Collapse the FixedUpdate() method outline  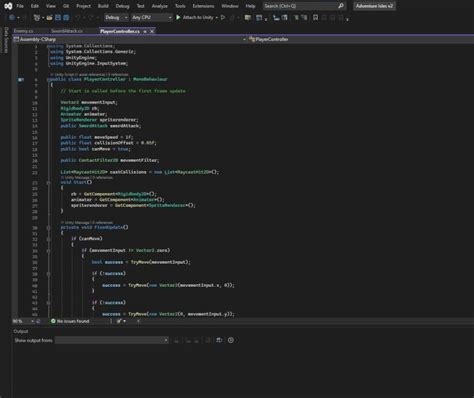point(48,228)
